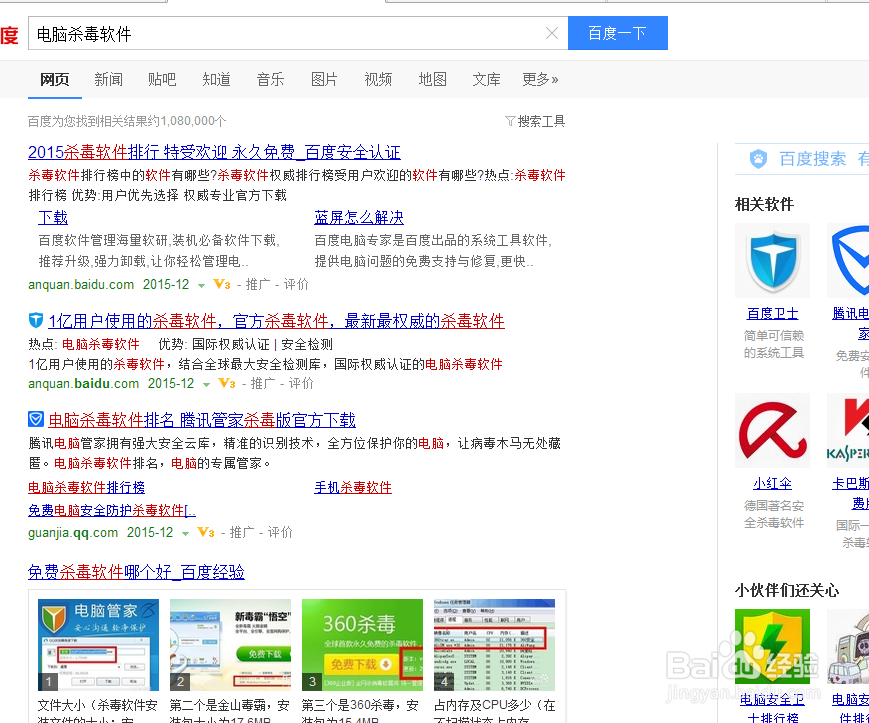Click V3 badge on the first result
Image resolution: width=869 pixels, height=723 pixels.
point(222,284)
